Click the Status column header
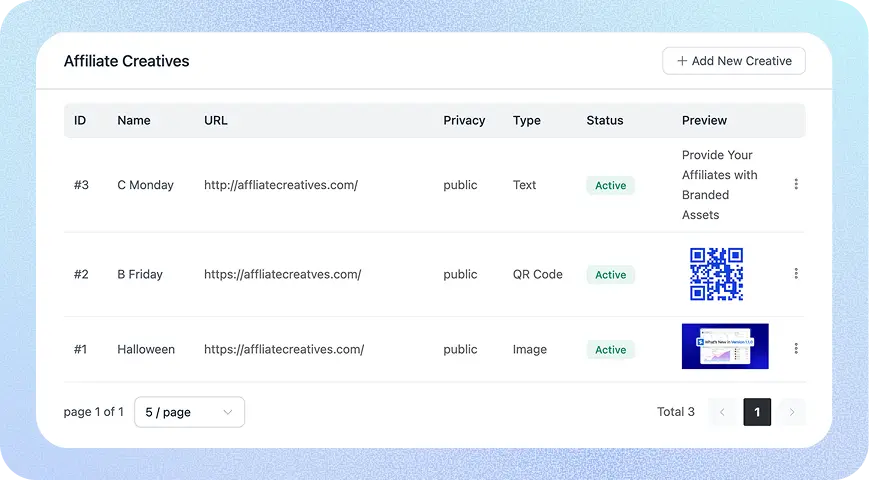869x480 pixels. 605,120
